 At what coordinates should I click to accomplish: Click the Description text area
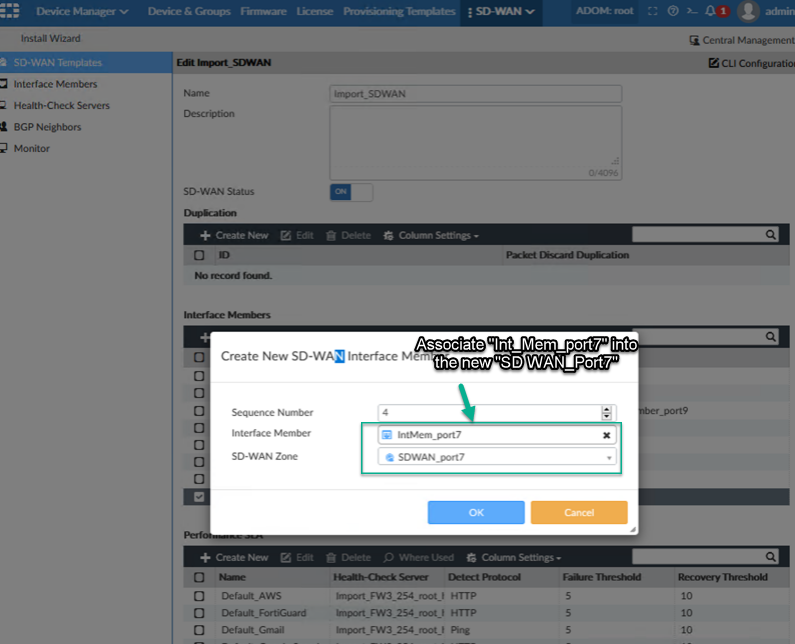[476, 142]
